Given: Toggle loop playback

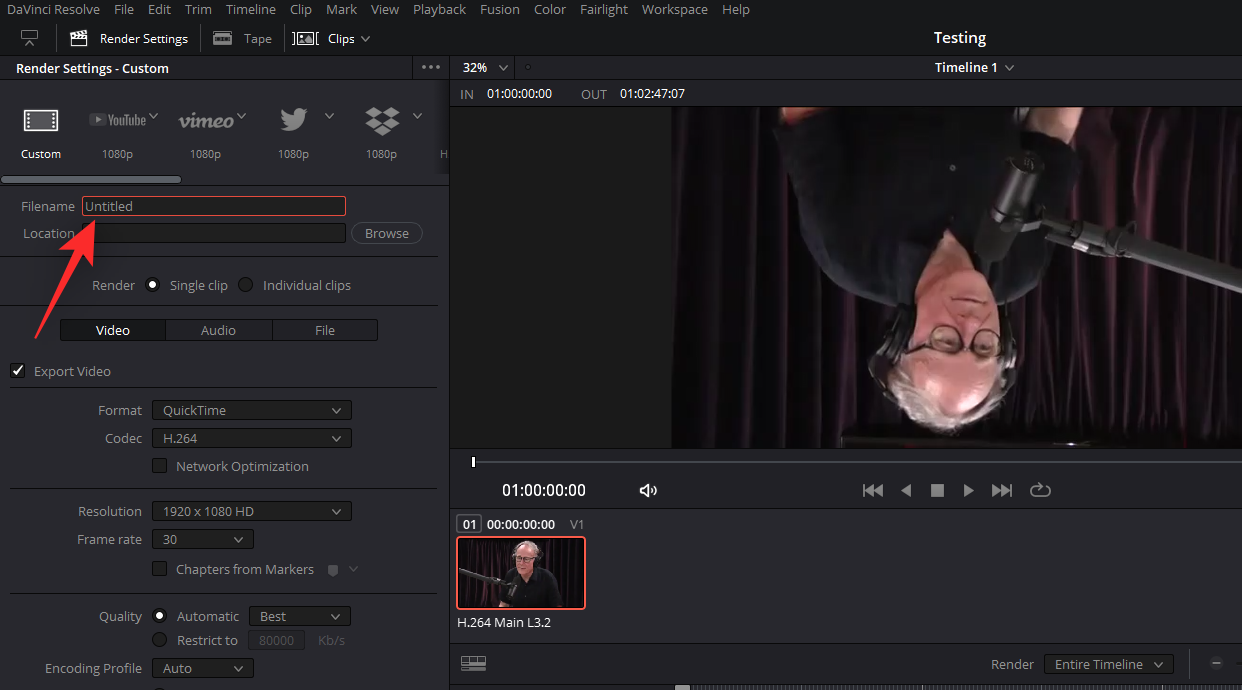Looking at the screenshot, I should [1040, 490].
